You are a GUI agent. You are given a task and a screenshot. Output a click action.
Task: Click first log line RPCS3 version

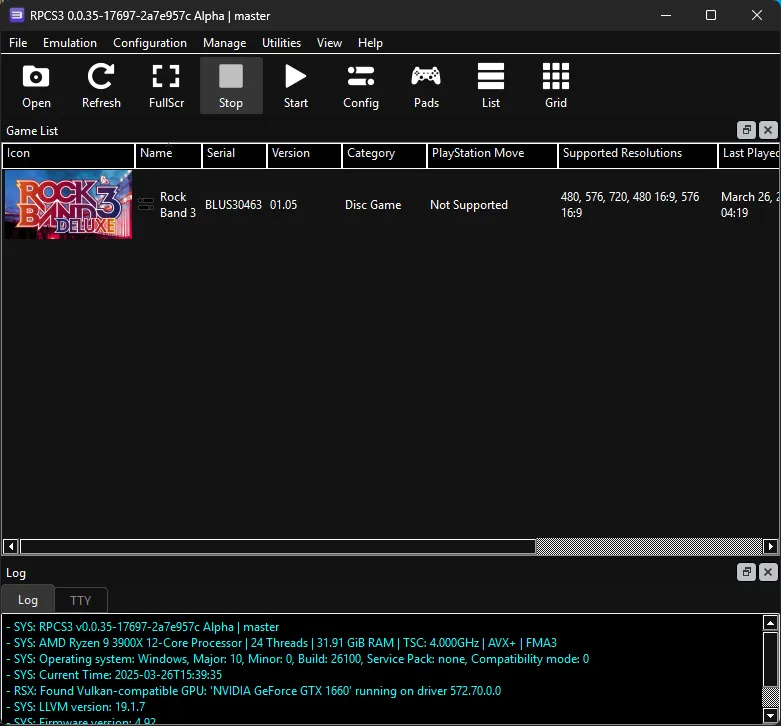(142, 627)
